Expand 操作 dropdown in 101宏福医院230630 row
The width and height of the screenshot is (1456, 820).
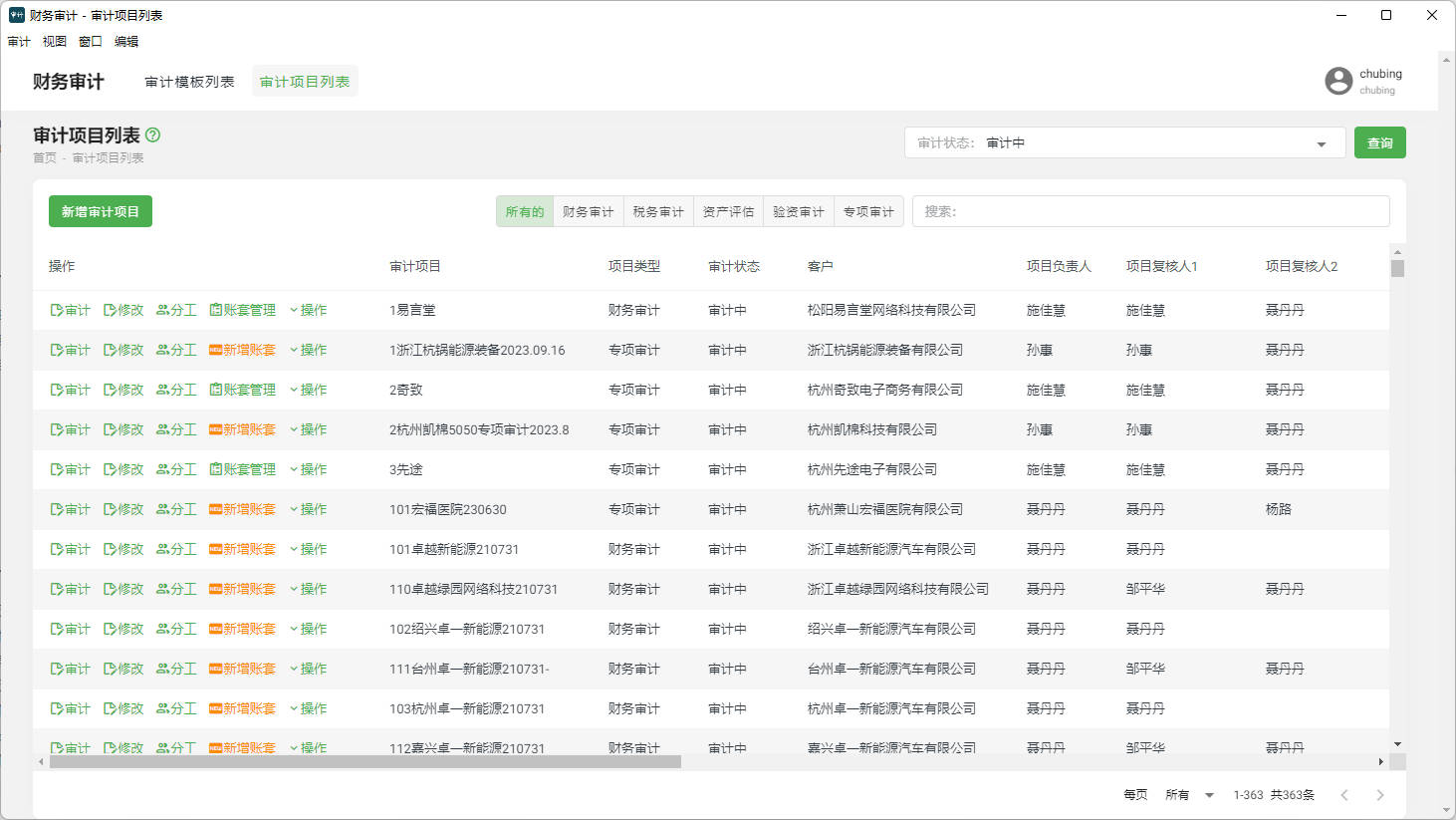309,509
